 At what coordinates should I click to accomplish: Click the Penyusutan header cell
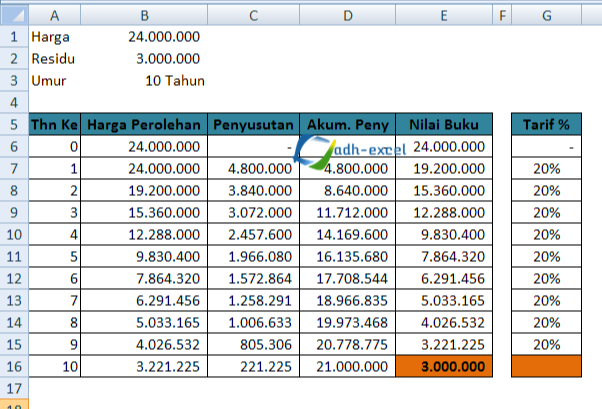point(253,124)
